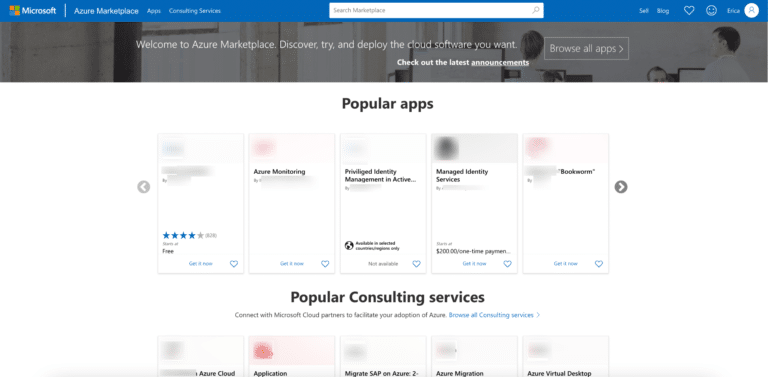Click Browse all apps button
This screenshot has width=768, height=377.
coord(586,48)
